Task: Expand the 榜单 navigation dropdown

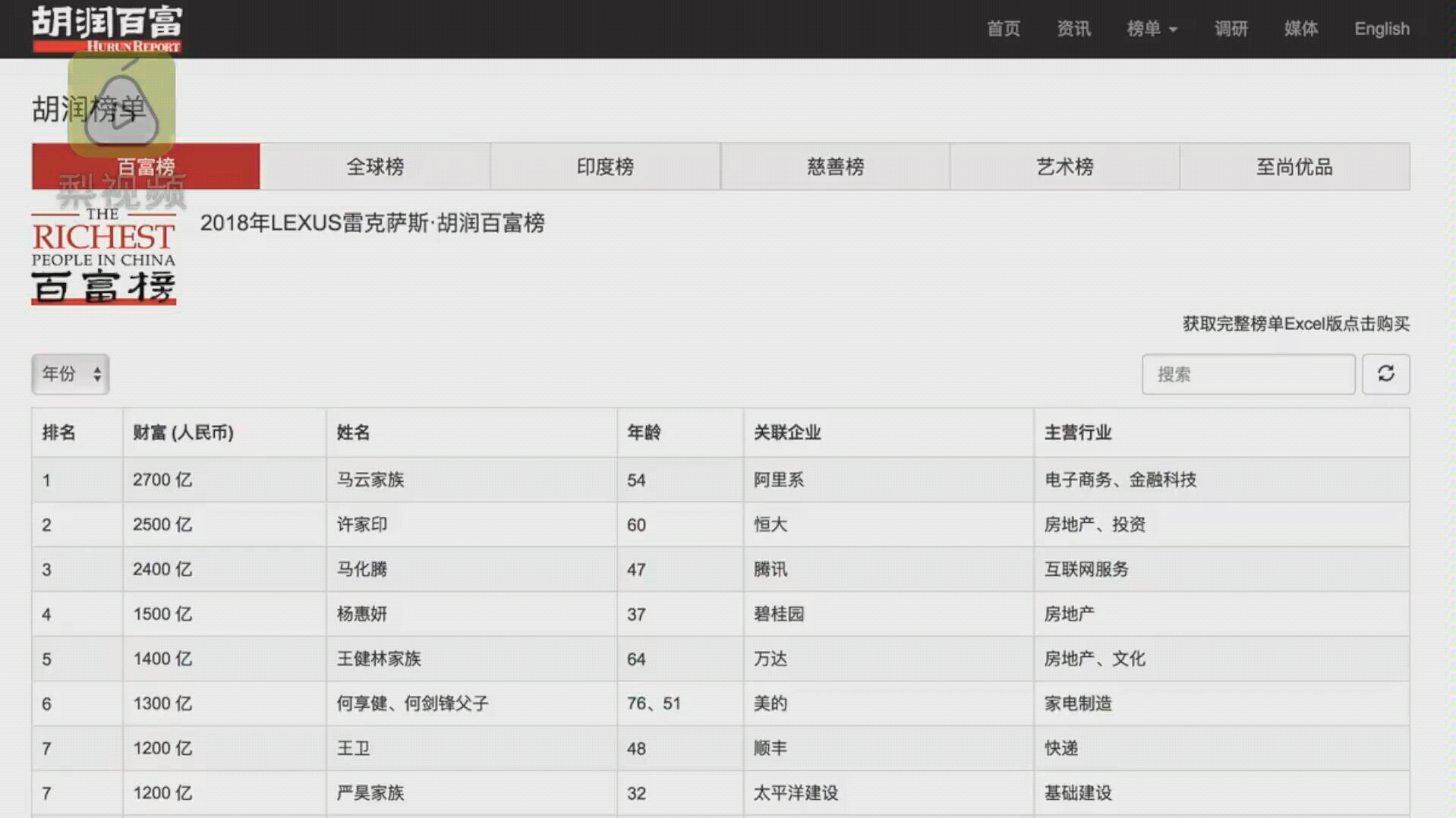Action: (x=1152, y=29)
